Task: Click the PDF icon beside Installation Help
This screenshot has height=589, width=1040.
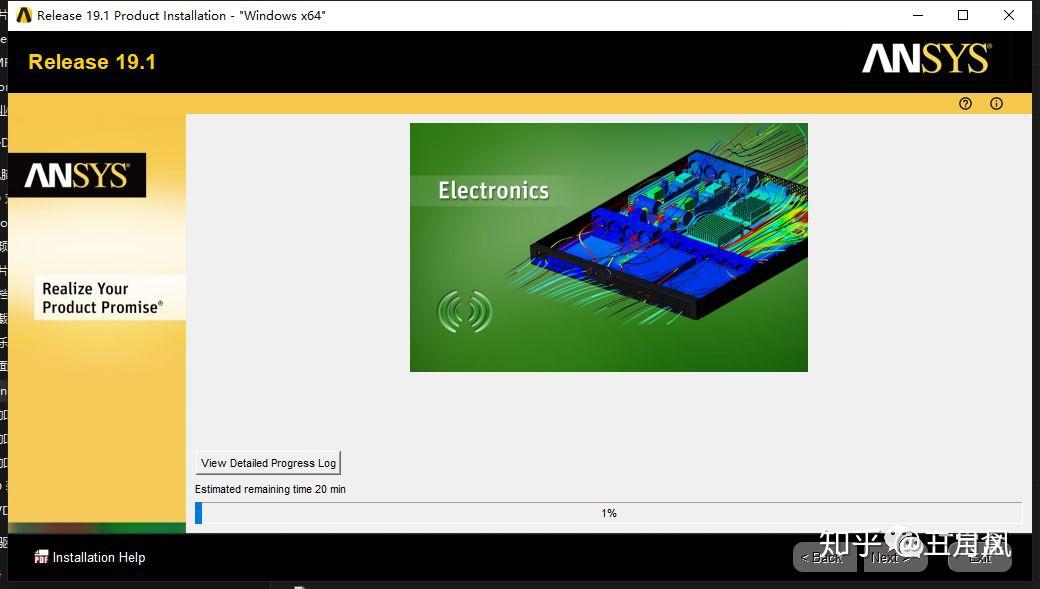Action: [41, 557]
